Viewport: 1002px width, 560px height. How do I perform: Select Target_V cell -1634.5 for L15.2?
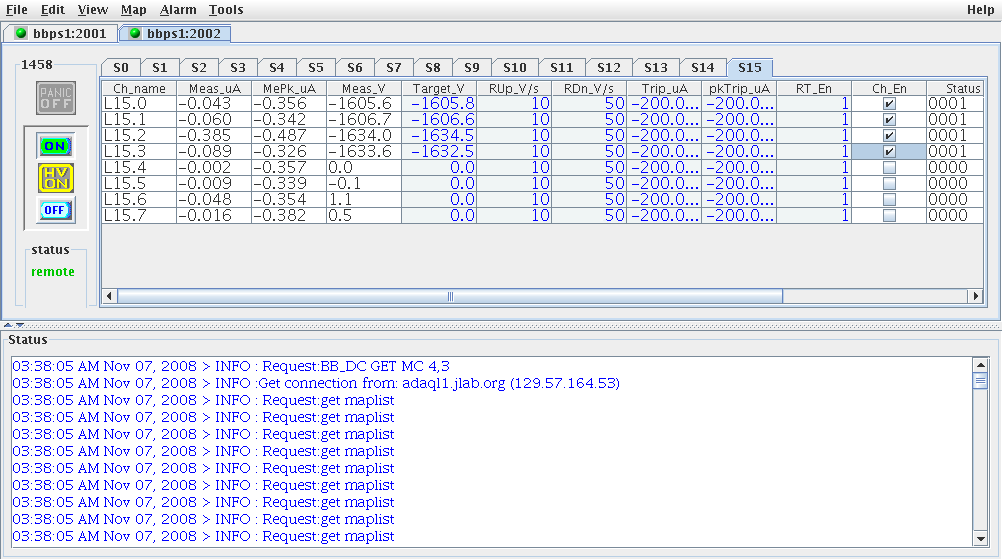click(439, 136)
